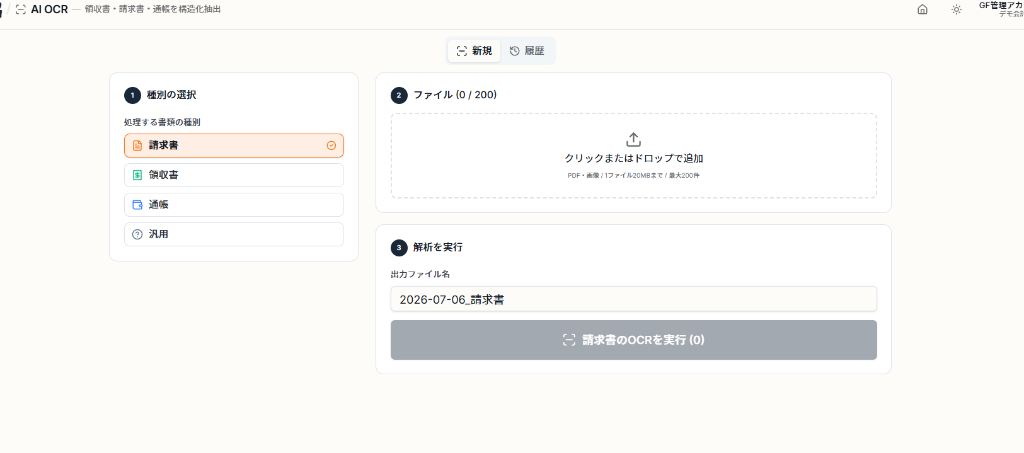The width and height of the screenshot is (1024, 453).
Task: Open GF管理アカウント user menu
Action: click(1000, 9)
